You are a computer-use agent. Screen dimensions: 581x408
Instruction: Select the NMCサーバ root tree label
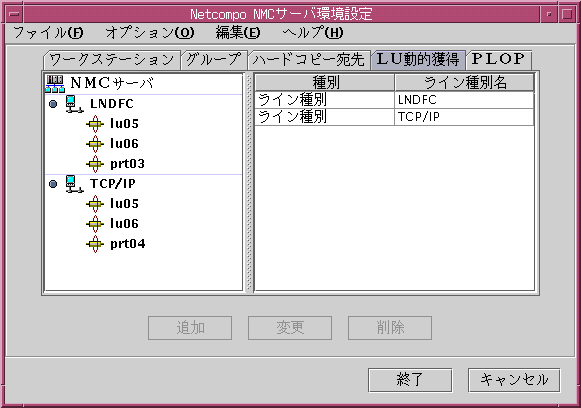(112, 83)
